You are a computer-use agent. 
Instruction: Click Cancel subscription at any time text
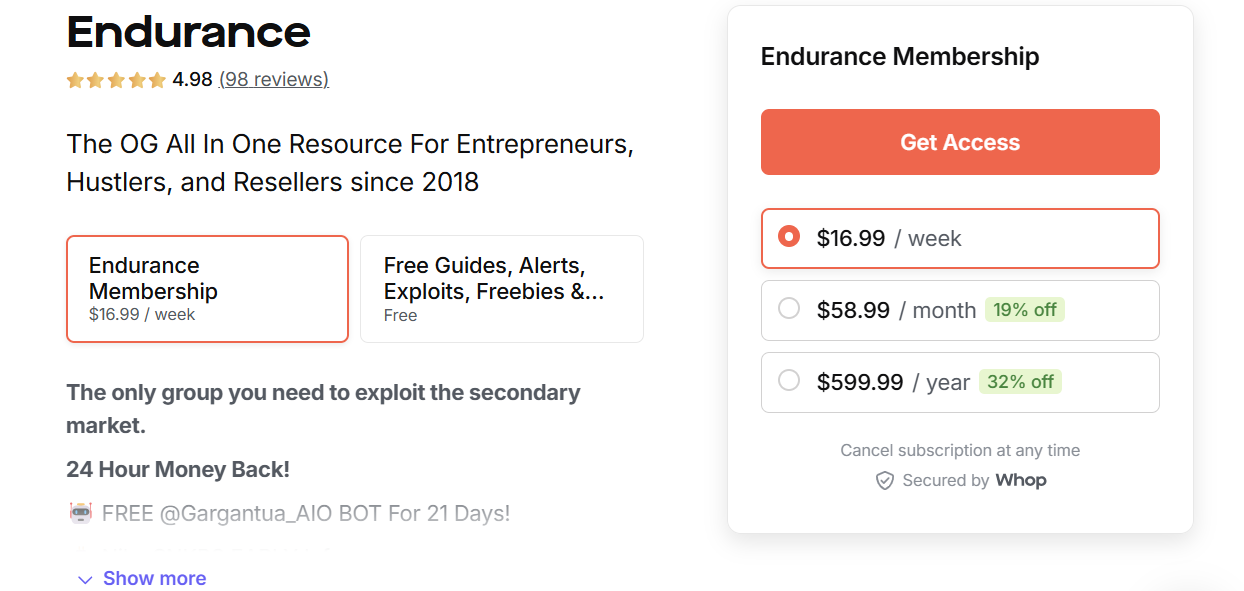tap(960, 450)
